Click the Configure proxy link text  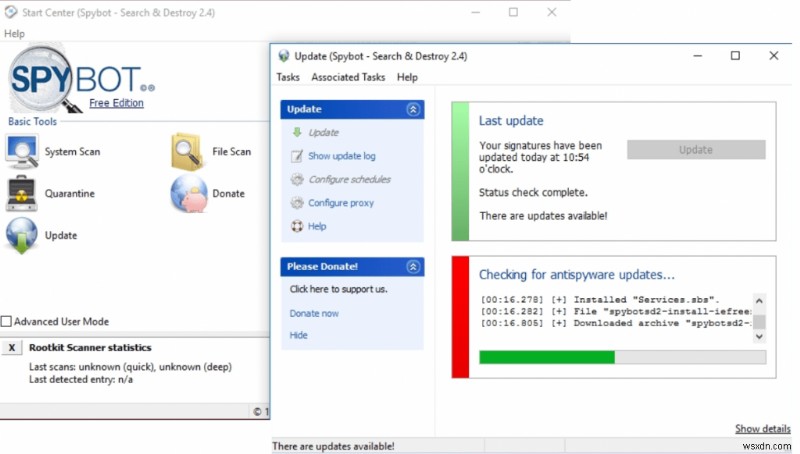tap(341, 203)
